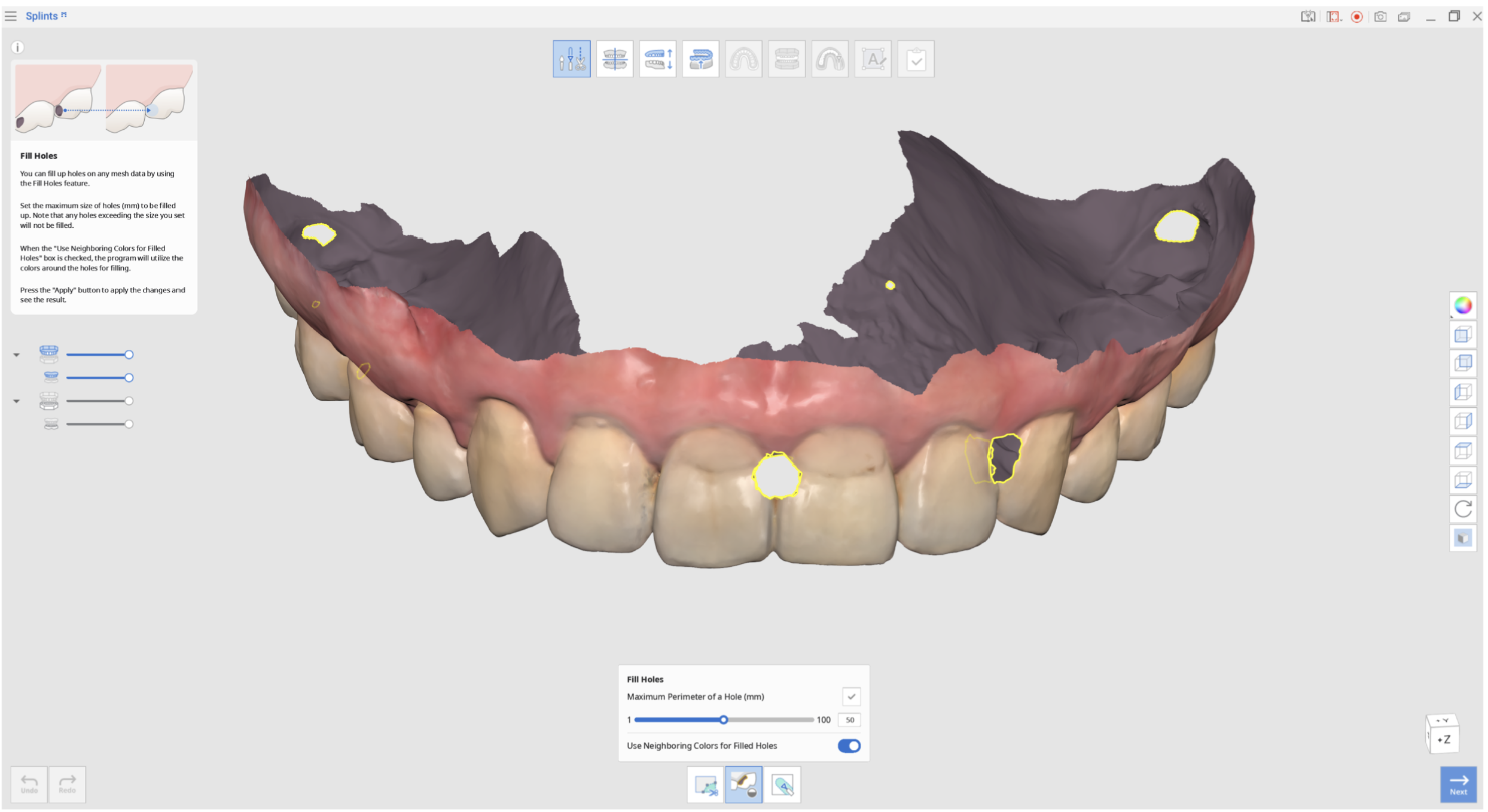Toggle Use Neighboring Colors for Filled Holes
This screenshot has width=1488, height=812.
click(849, 746)
